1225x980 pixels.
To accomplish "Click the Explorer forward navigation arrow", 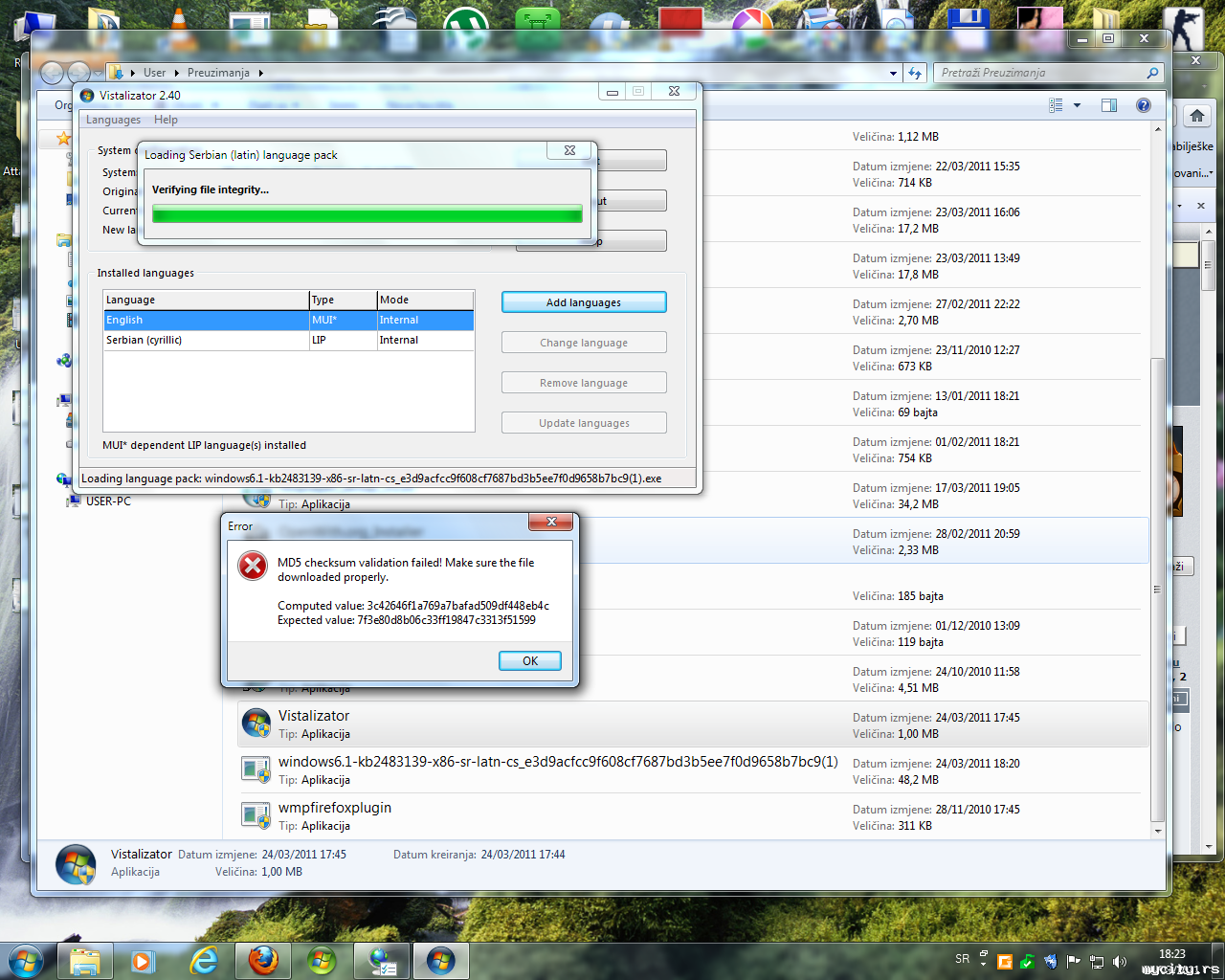I will pyautogui.click(x=78, y=73).
